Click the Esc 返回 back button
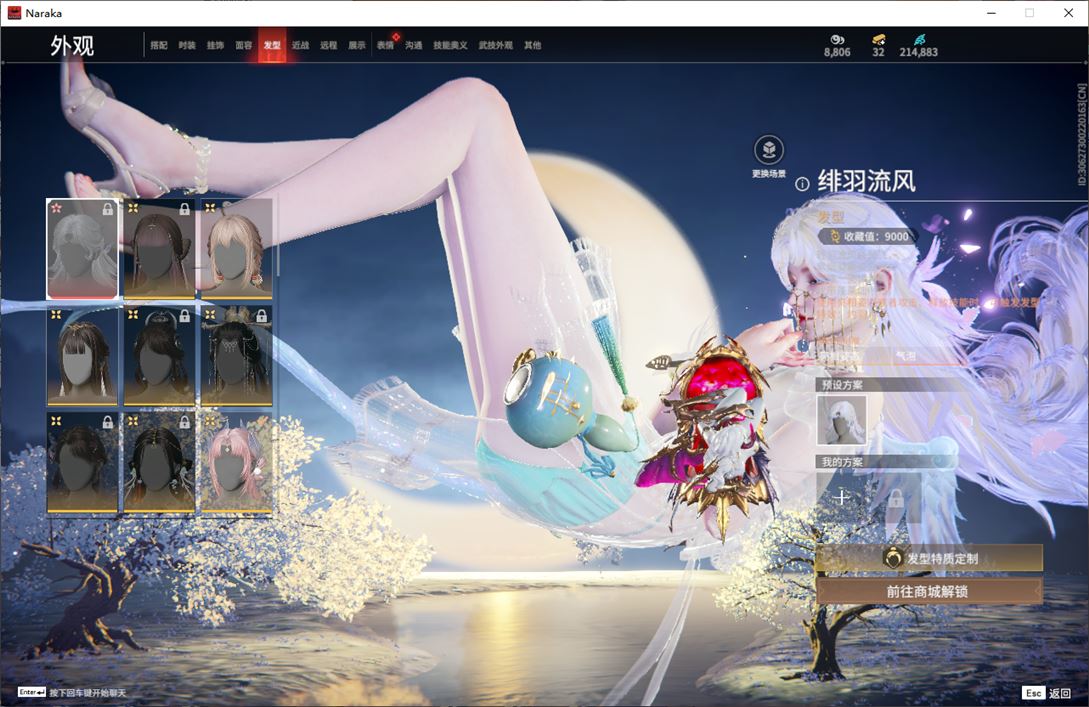 coord(1047,693)
